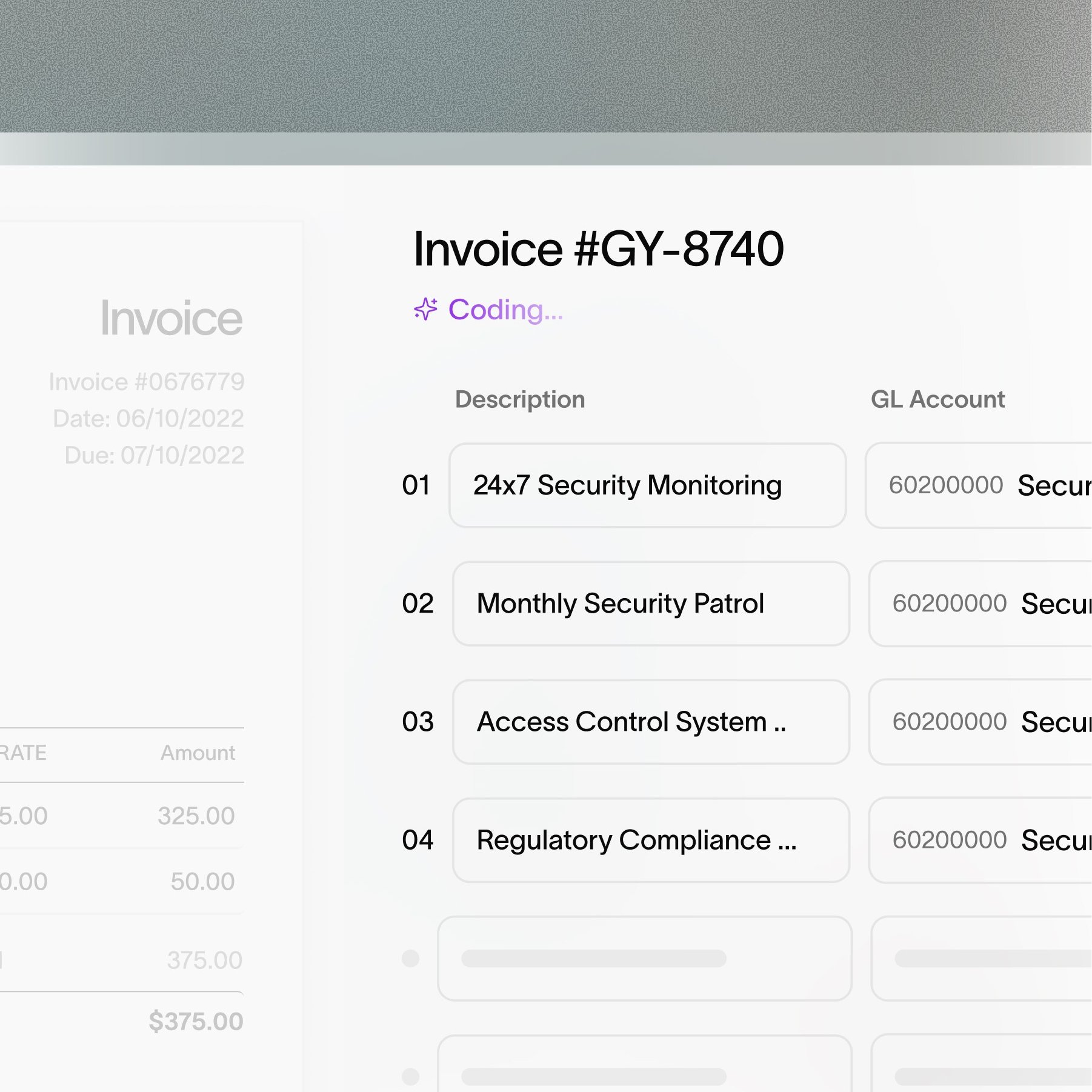Open the GL Account box for row 01

click(x=979, y=485)
